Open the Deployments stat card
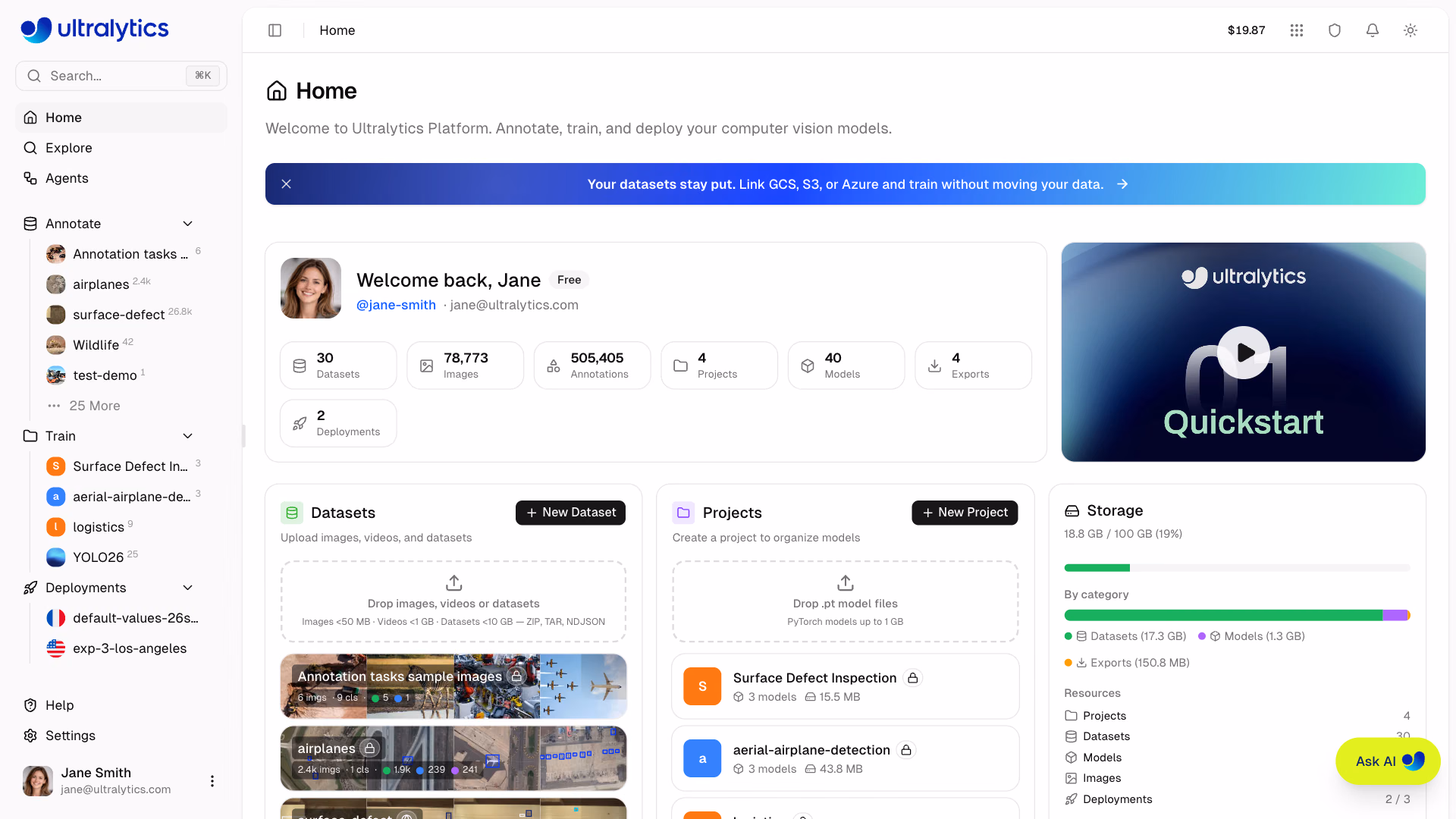The height and width of the screenshot is (819, 1456). click(338, 423)
